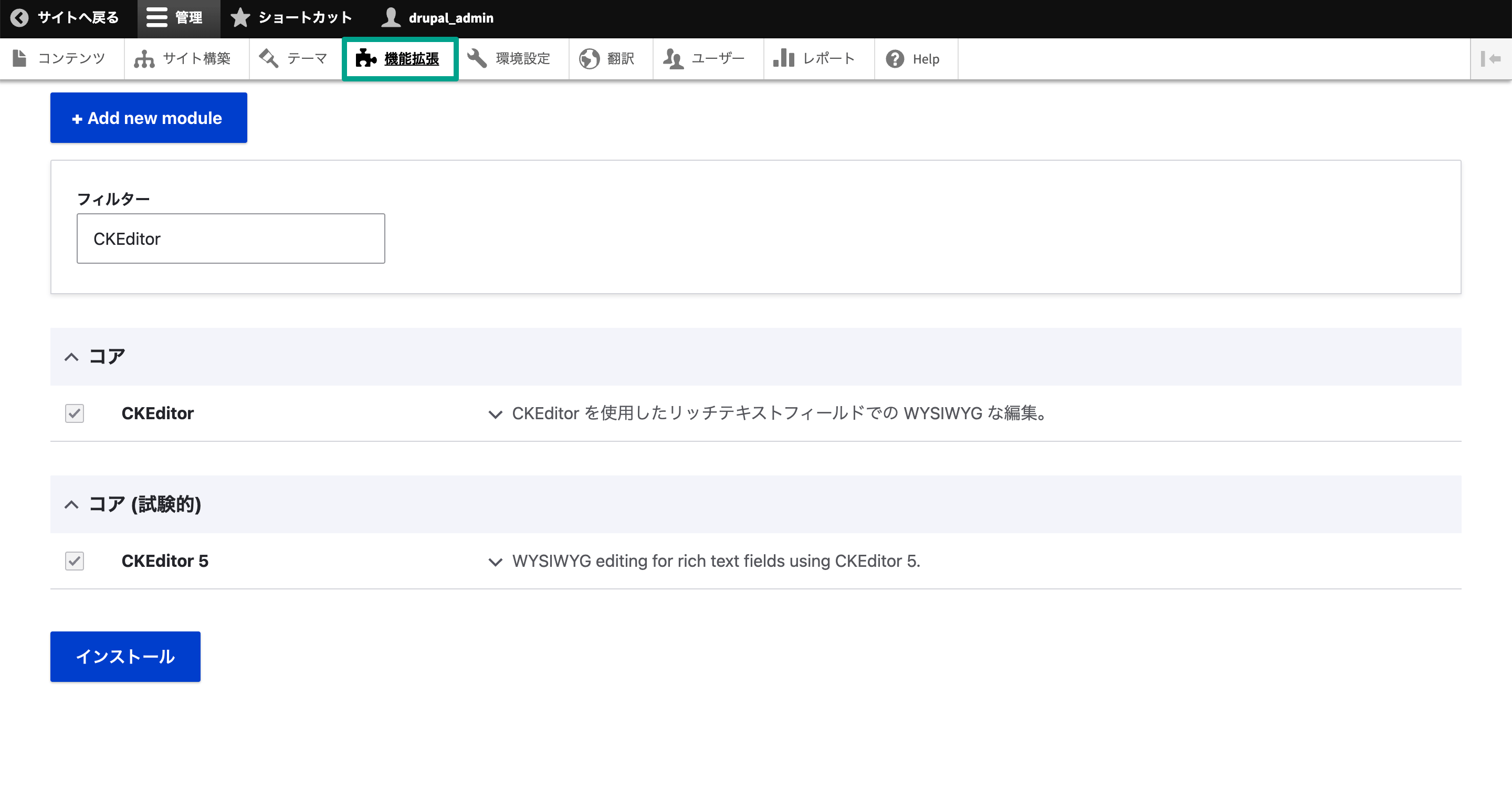
Task: Expand the CKEditor description details chevron
Action: click(x=496, y=414)
